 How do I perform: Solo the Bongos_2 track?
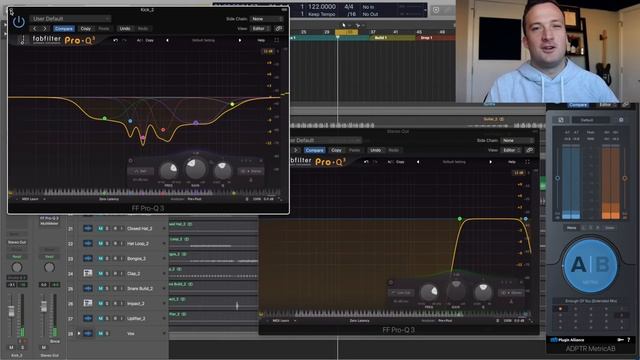pos(108,258)
